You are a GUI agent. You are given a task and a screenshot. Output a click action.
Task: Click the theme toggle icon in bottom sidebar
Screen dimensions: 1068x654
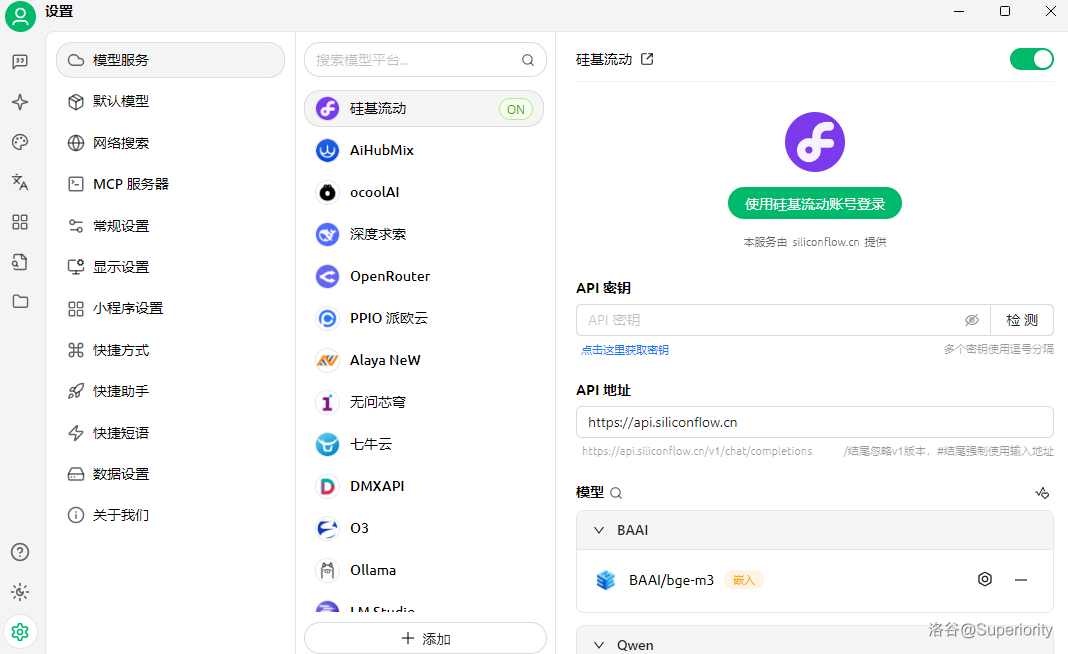(20, 592)
